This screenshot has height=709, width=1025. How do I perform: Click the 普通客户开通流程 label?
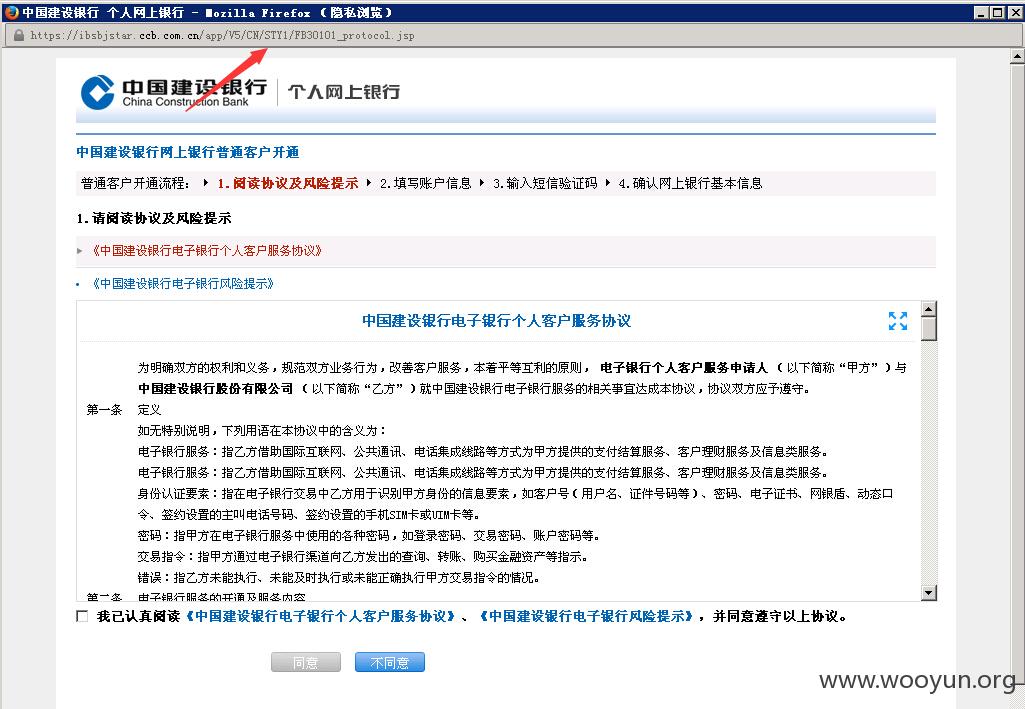tap(135, 184)
